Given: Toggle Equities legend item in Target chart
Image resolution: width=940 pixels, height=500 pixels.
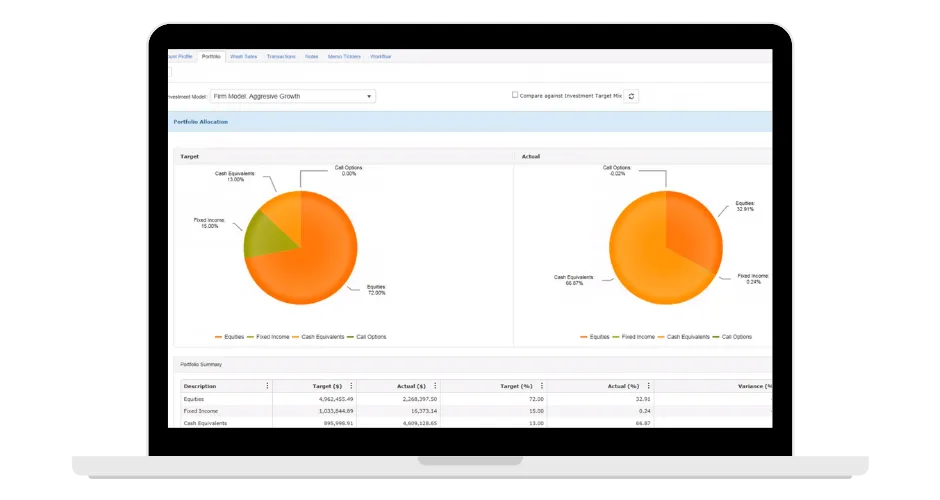Looking at the screenshot, I should pos(230,337).
